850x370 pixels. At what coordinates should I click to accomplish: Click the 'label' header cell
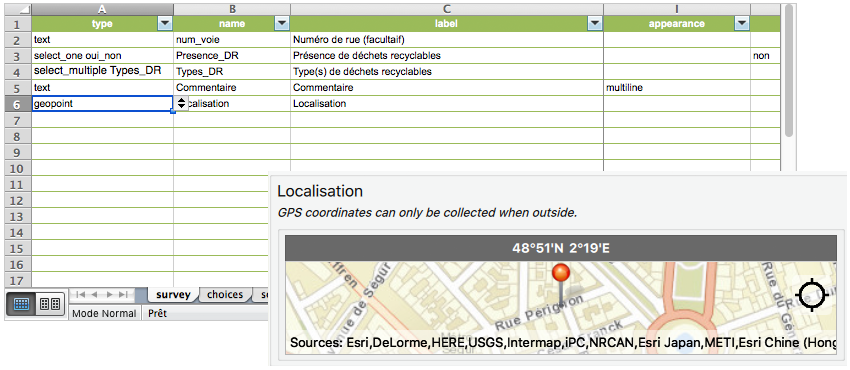(447, 24)
